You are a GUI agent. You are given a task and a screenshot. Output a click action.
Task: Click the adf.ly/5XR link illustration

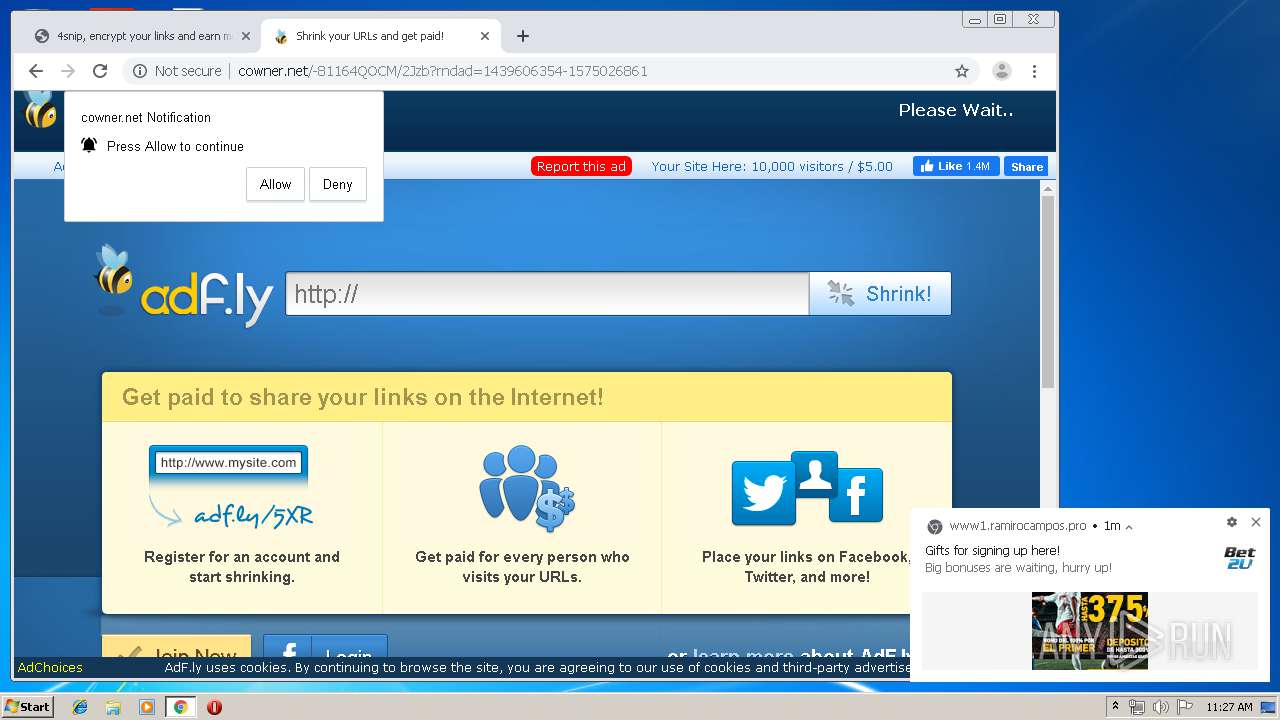230,488
